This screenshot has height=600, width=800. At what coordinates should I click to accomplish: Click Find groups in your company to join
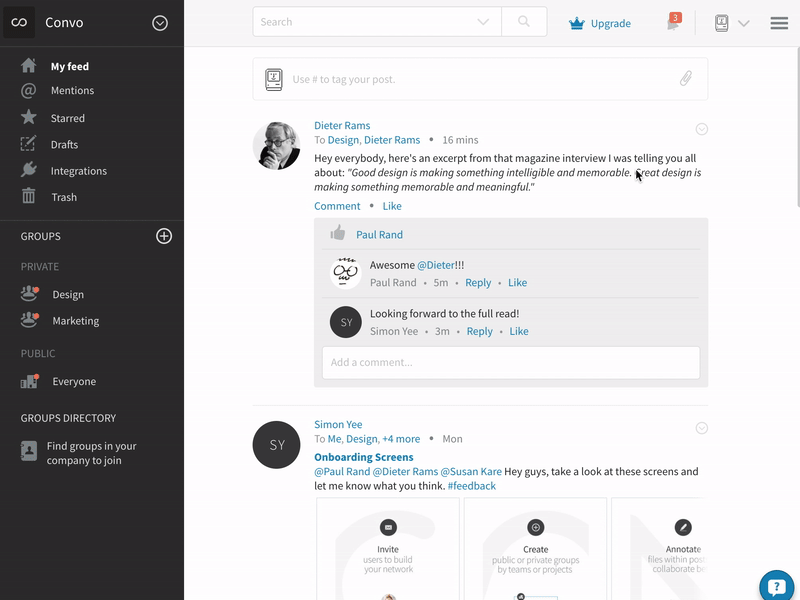click(91, 453)
